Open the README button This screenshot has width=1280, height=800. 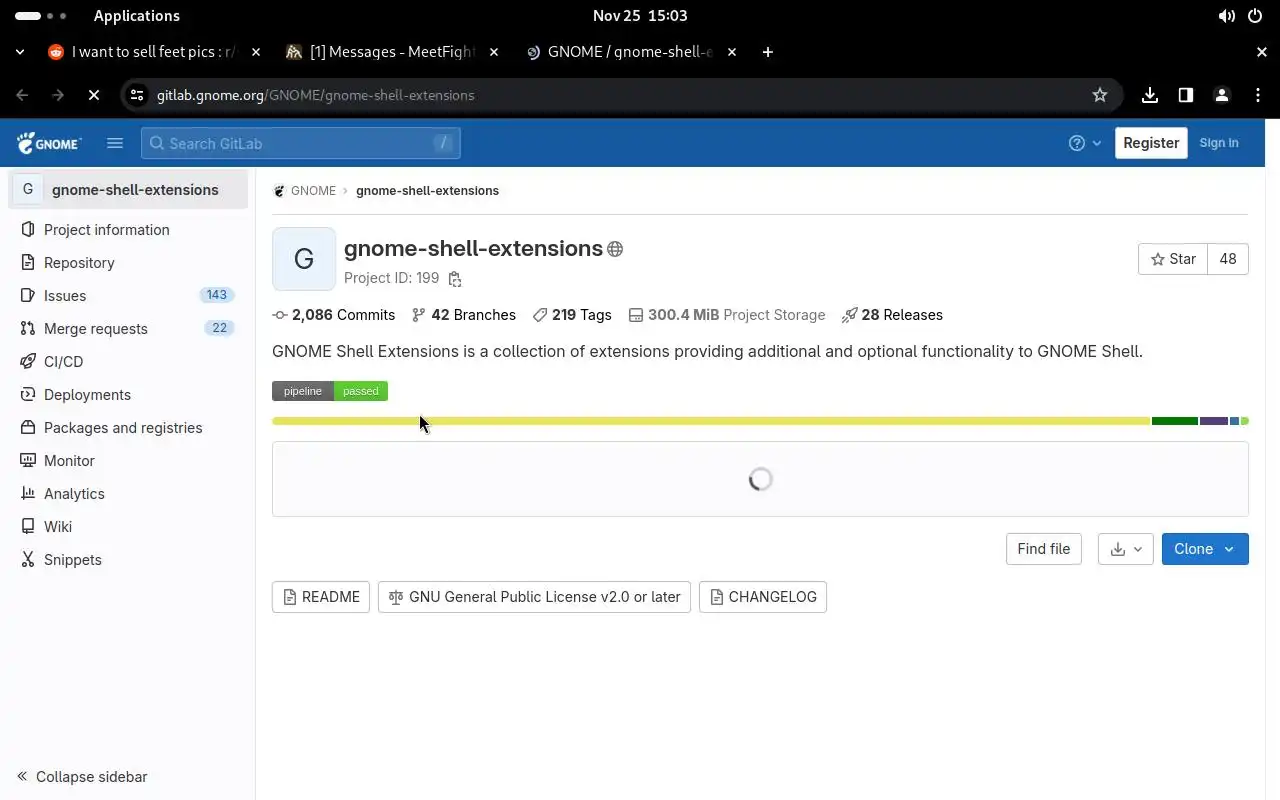click(x=321, y=597)
